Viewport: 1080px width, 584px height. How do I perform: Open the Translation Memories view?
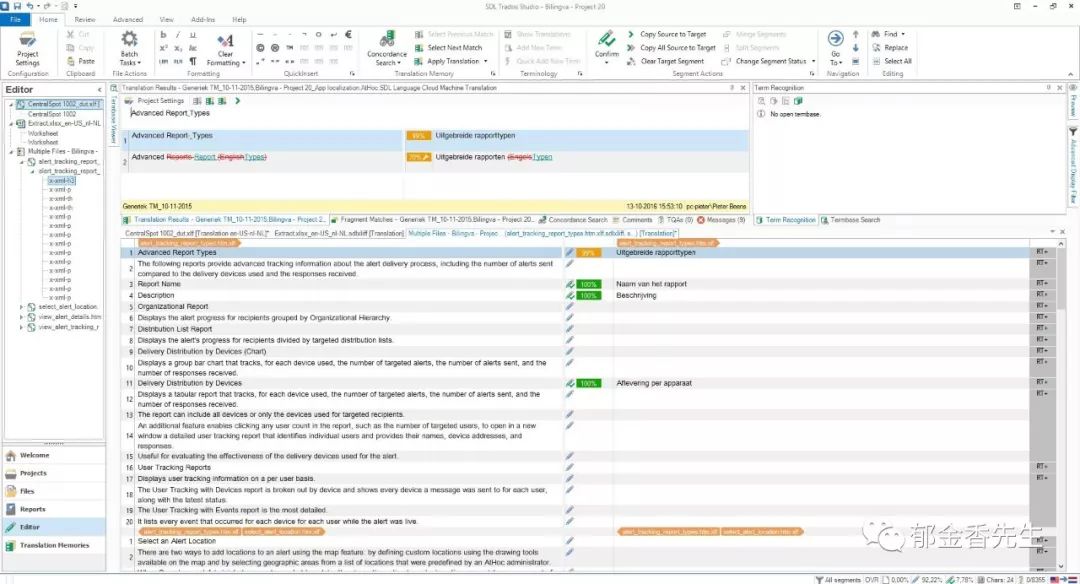[54, 545]
